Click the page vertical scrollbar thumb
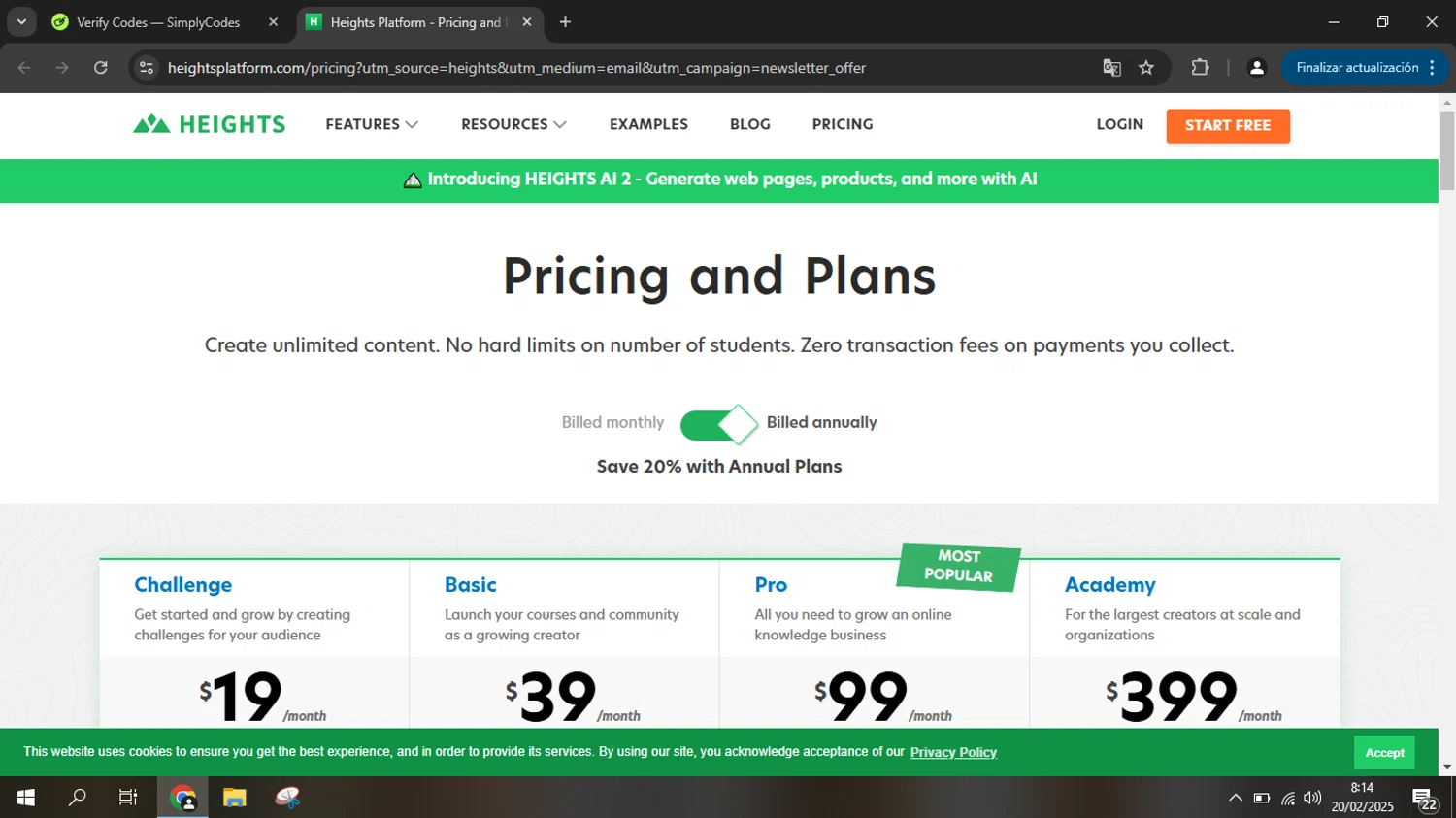The image size is (1456, 818). click(1447, 150)
